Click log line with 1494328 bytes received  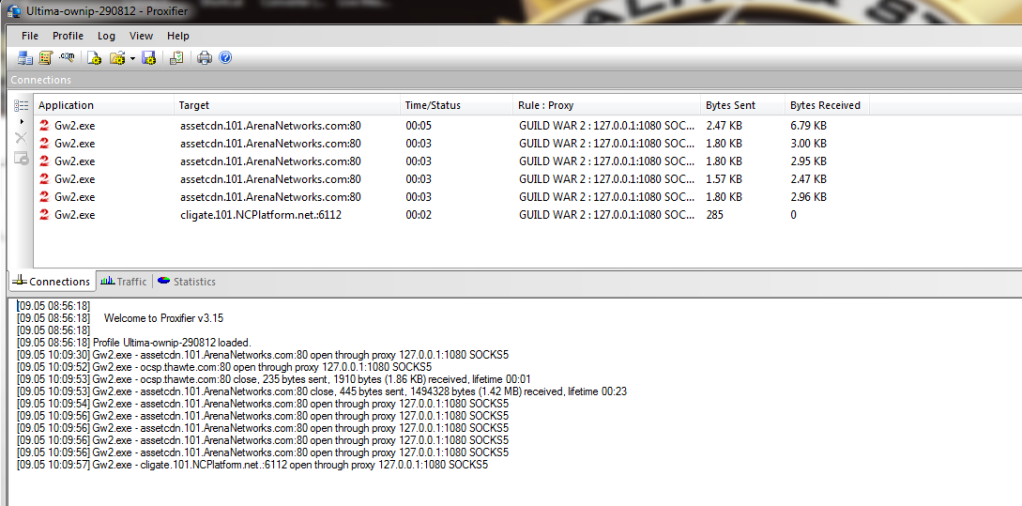(x=322, y=391)
